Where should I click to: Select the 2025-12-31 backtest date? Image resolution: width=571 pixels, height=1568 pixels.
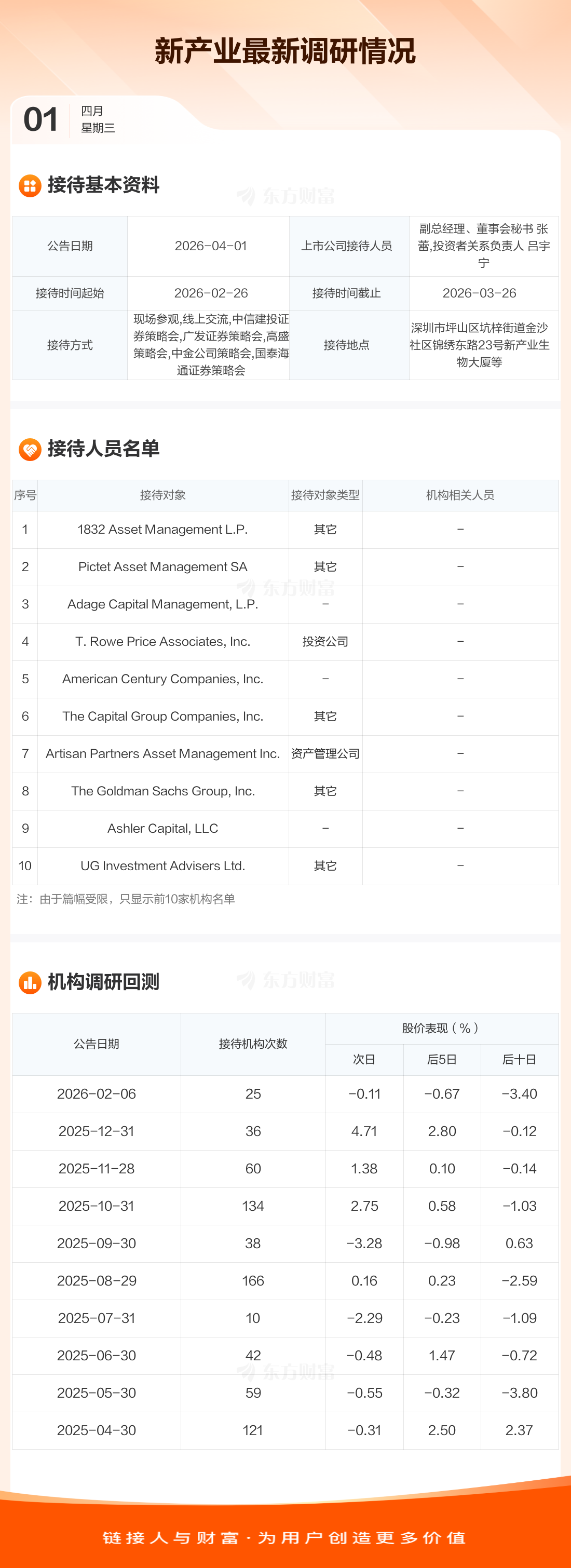pyautogui.click(x=96, y=1131)
